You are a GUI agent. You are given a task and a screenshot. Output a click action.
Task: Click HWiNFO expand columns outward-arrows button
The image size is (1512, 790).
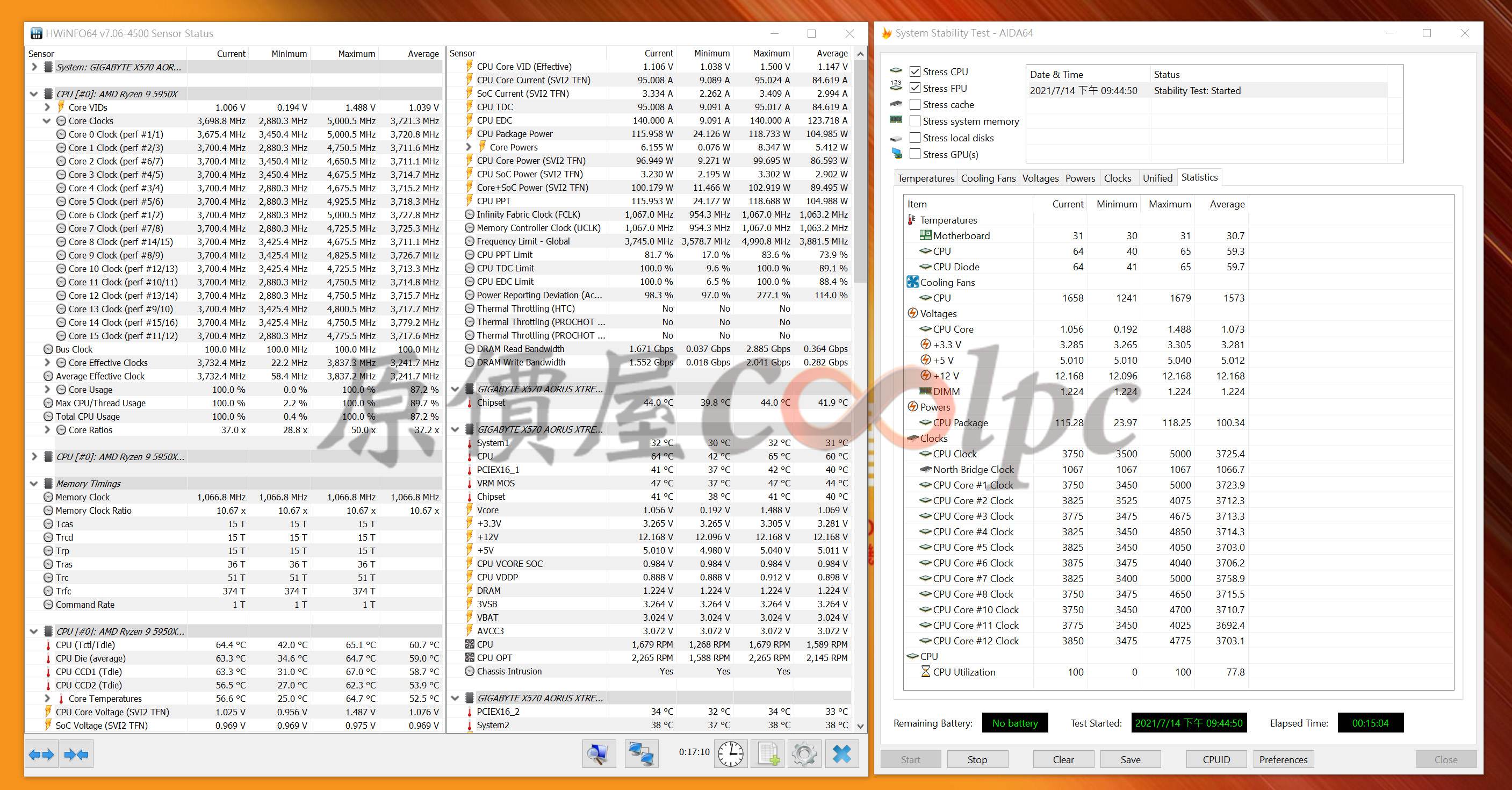[42, 754]
